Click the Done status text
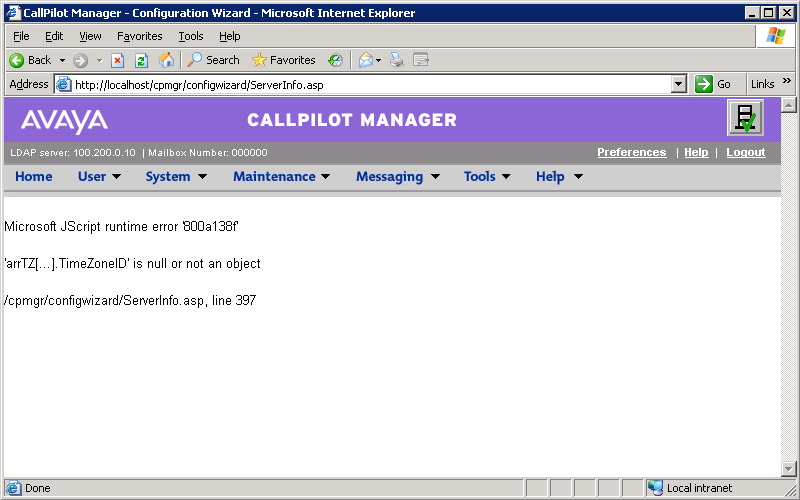This screenshot has width=800, height=500. click(x=38, y=488)
